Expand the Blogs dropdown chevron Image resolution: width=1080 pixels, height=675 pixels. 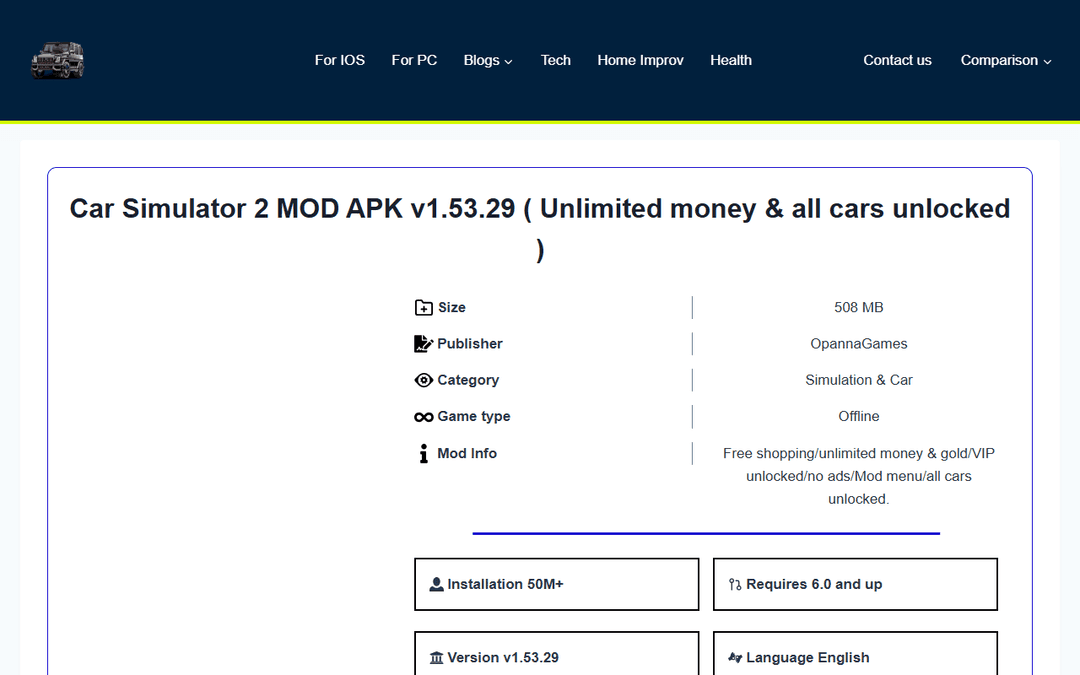pos(508,61)
